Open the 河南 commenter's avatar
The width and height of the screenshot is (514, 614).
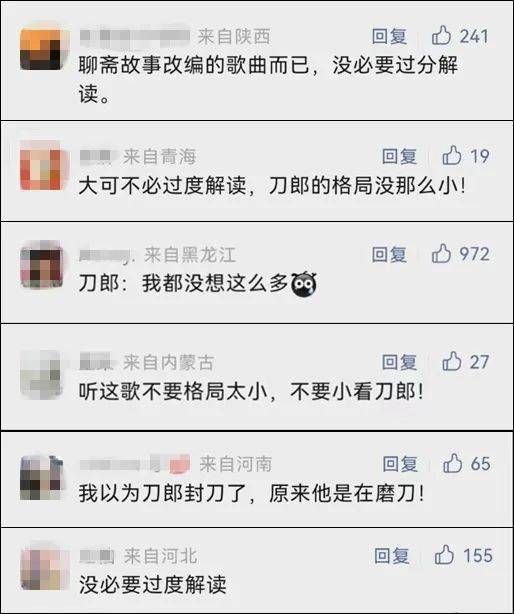tap(41, 477)
